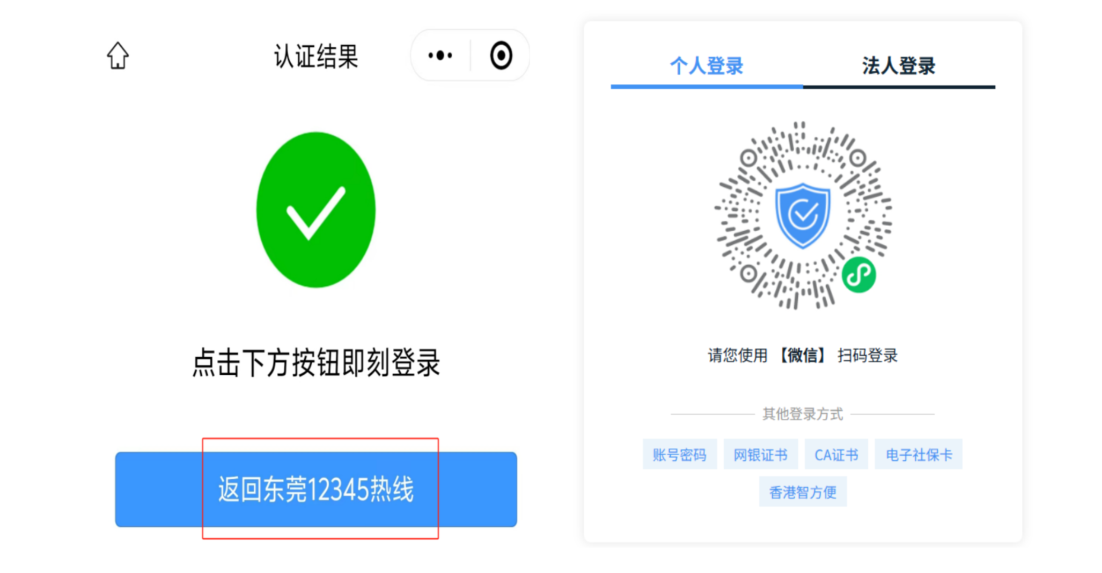Choose 电子社保卡 login method

pyautogui.click(x=919, y=455)
